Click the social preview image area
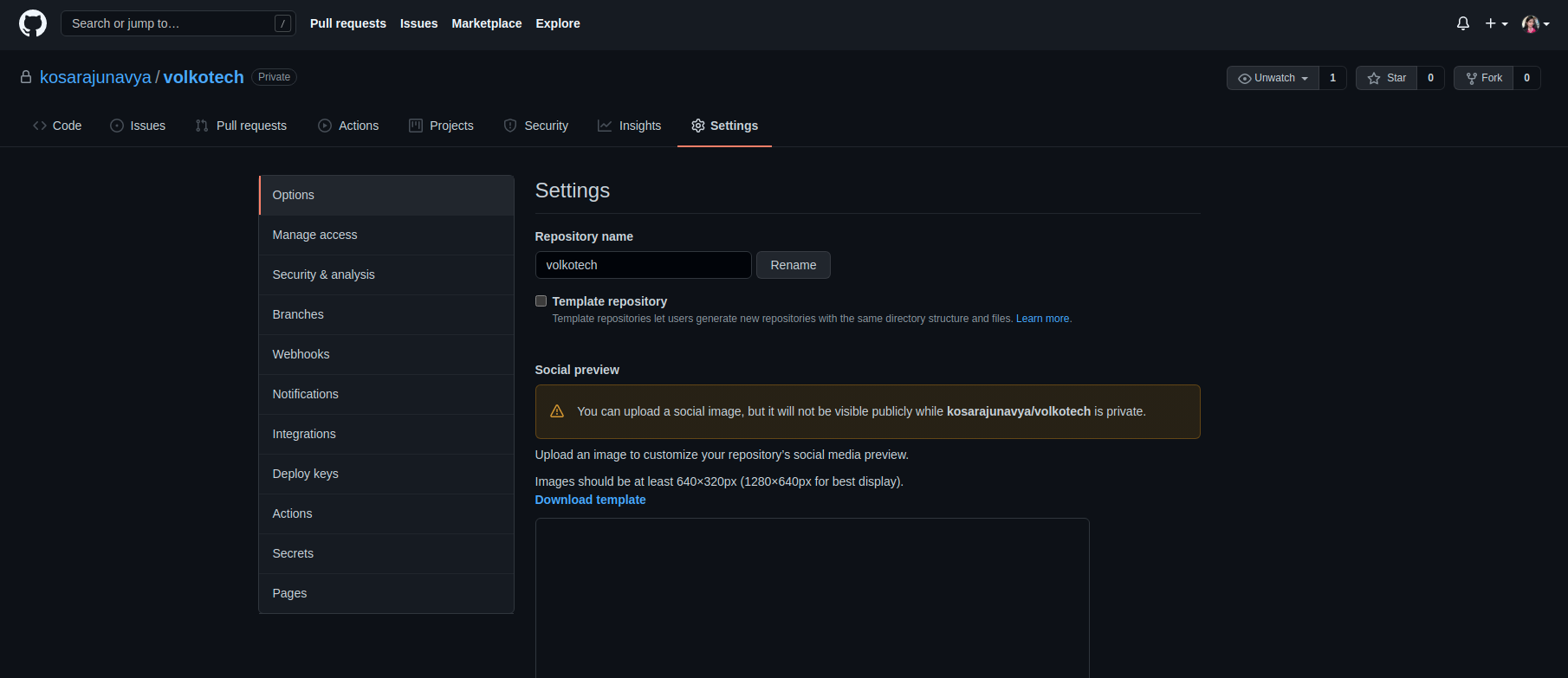 pos(812,598)
